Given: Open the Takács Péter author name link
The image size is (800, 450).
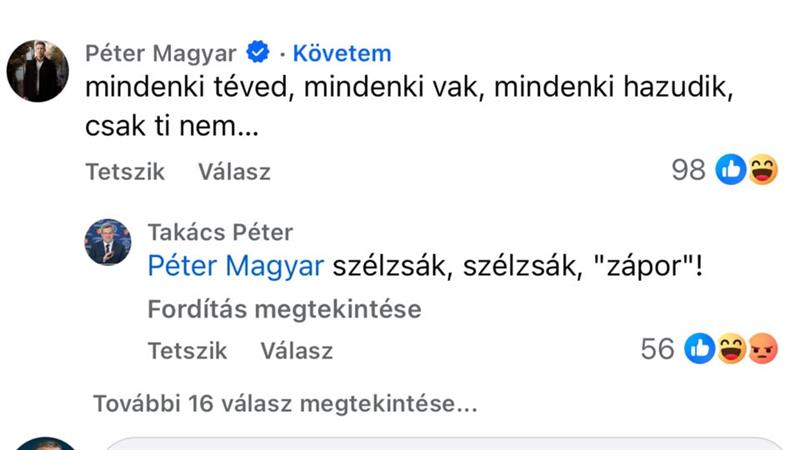Looking at the screenshot, I should (x=220, y=233).
